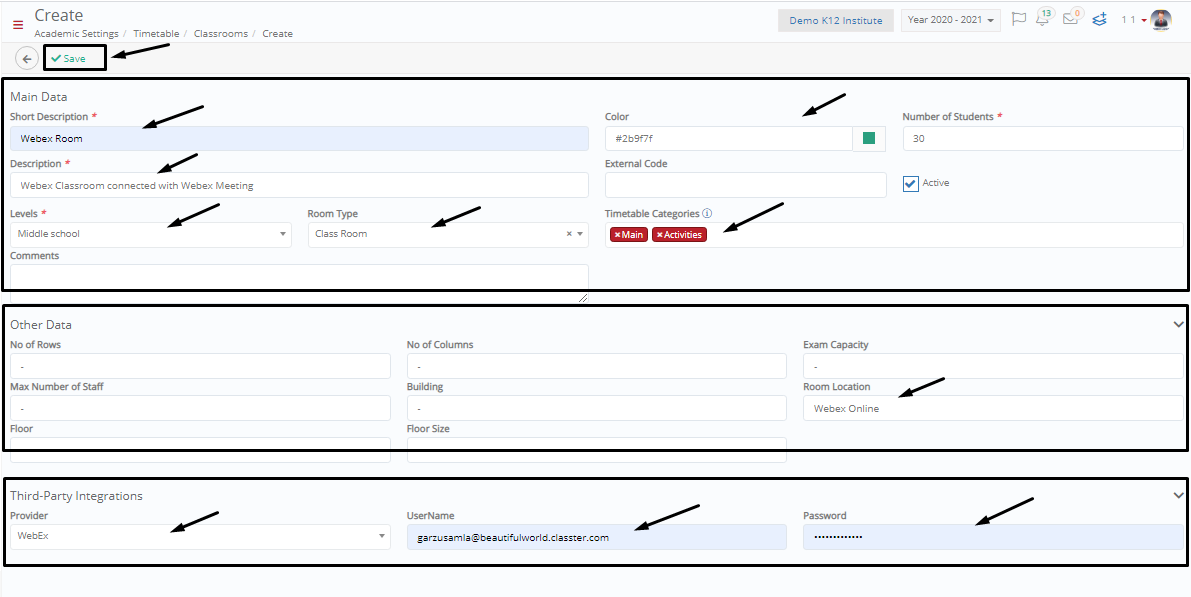Collapse the Other Data section
Screen dimensions: 1191x597
coord(1178,324)
